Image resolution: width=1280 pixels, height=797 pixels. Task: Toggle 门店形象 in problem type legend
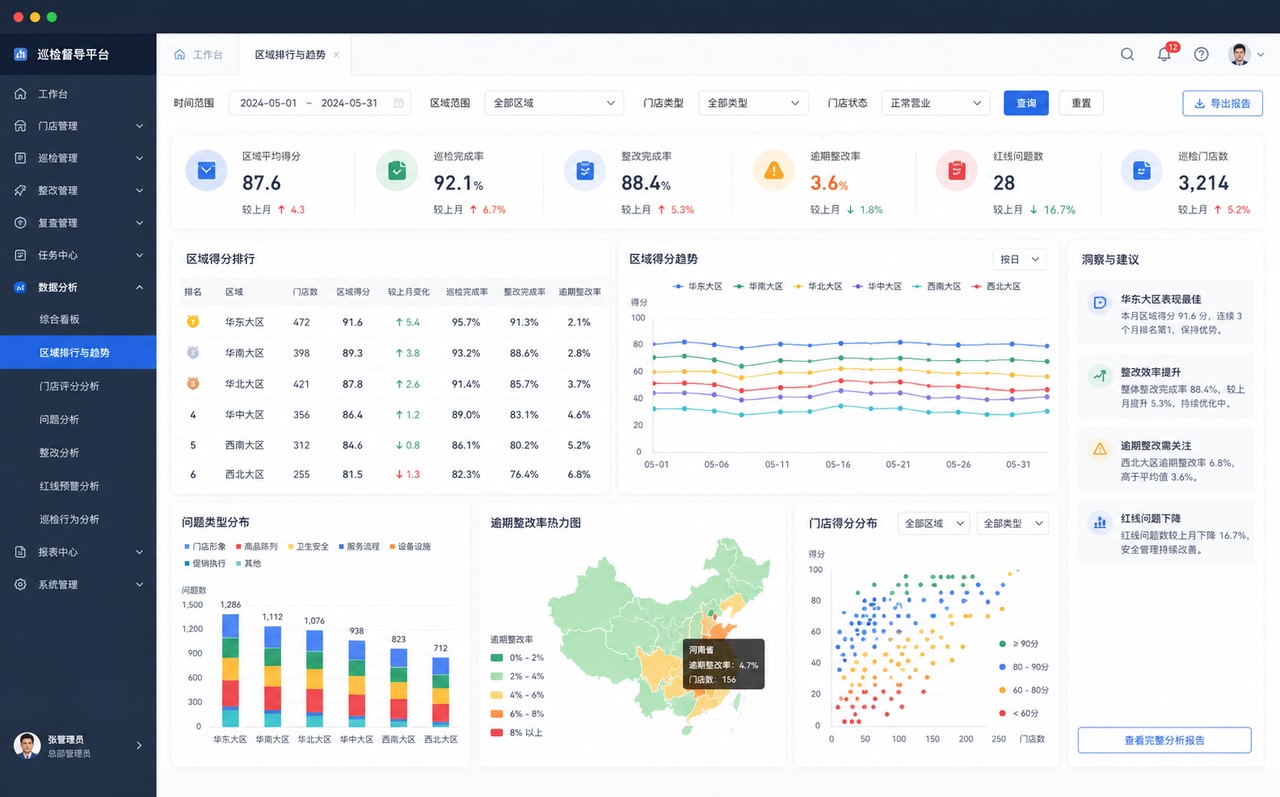[205, 547]
